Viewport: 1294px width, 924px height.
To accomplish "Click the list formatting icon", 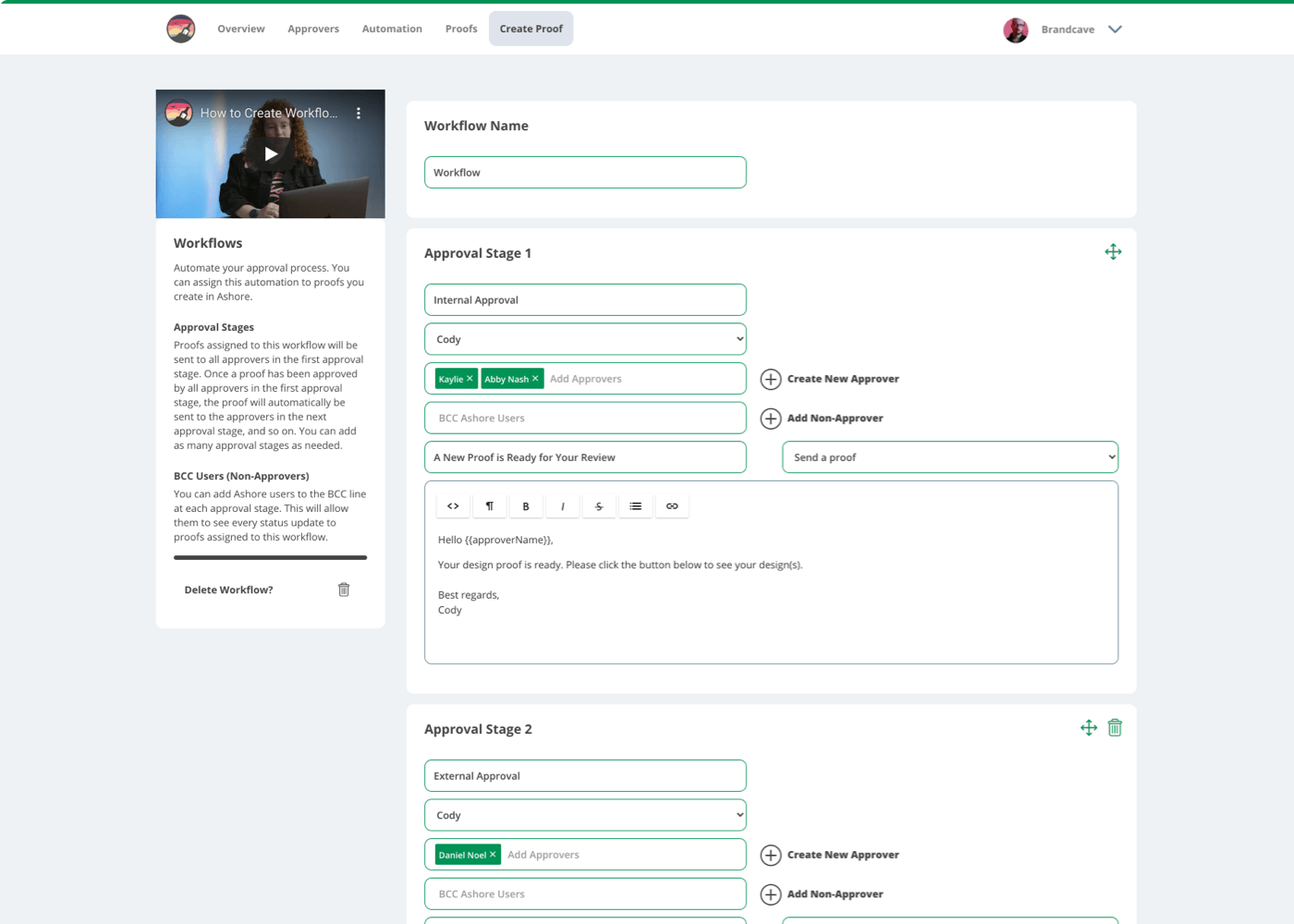I will tap(636, 505).
